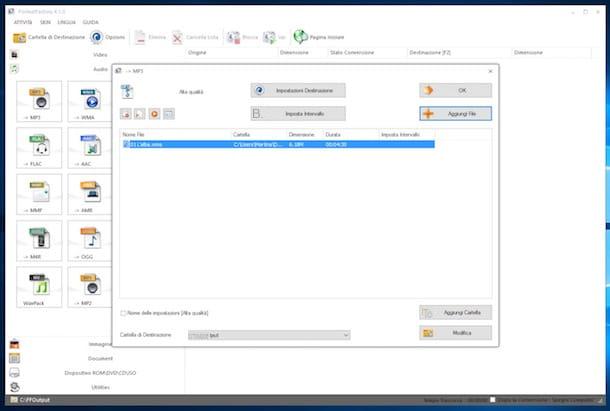Click the Aggiungi File button

click(x=455, y=114)
